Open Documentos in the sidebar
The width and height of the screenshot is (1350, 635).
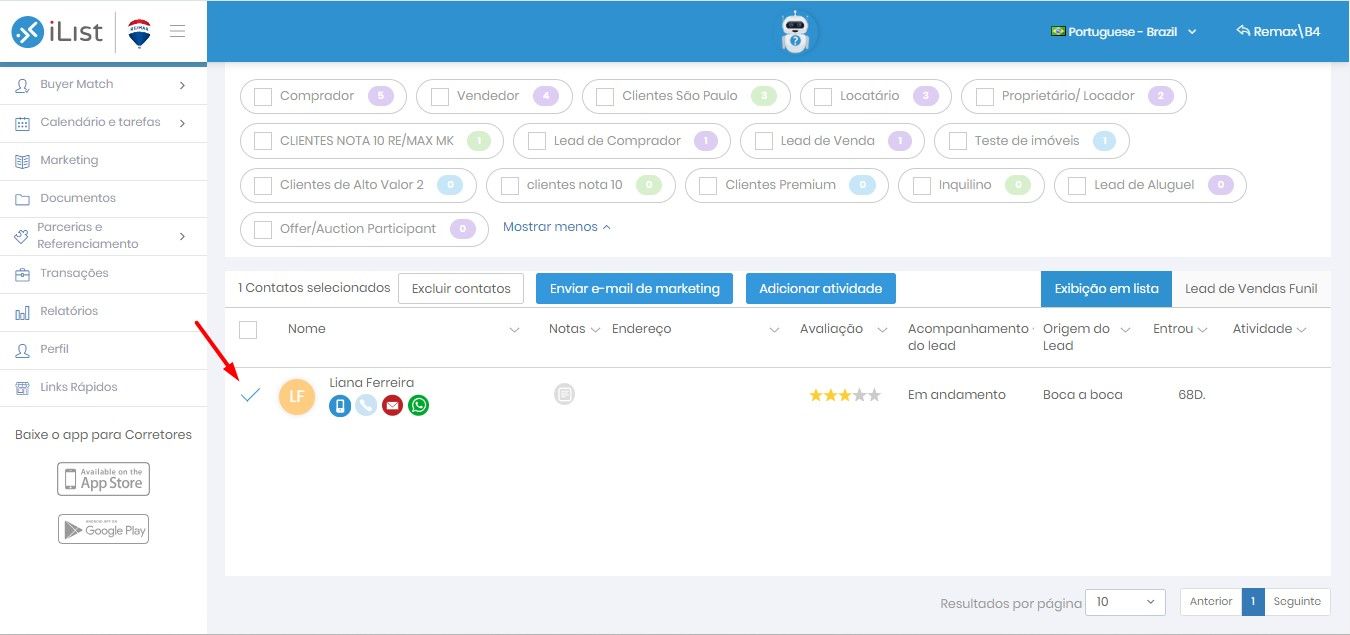click(x=78, y=198)
